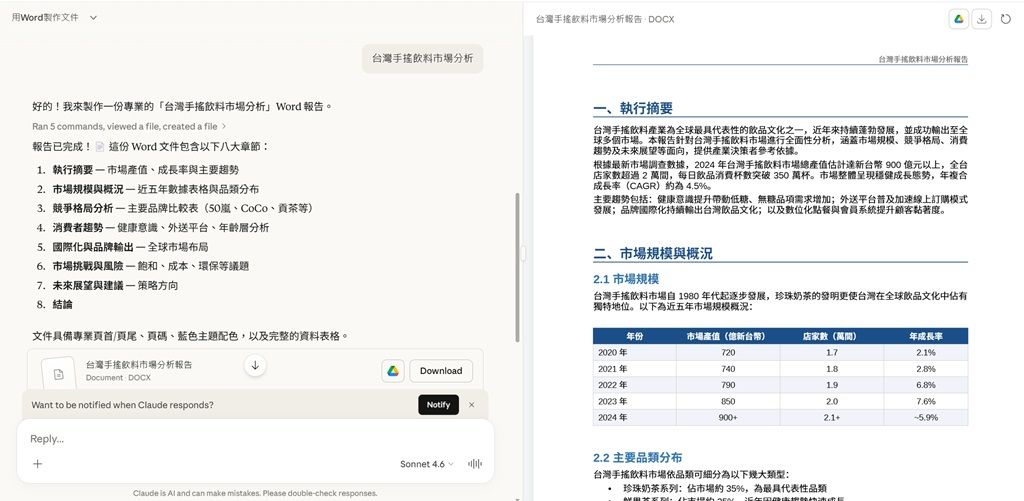The height and width of the screenshot is (501, 1024).
Task: Click the Notify button
Action: tap(438, 405)
